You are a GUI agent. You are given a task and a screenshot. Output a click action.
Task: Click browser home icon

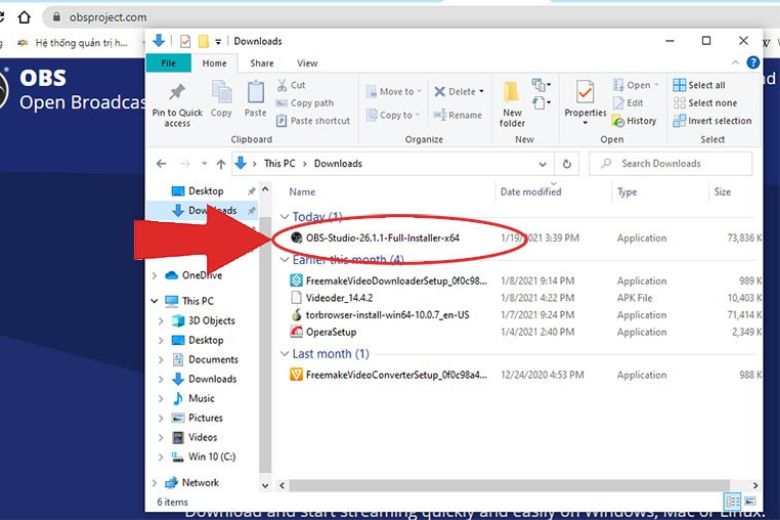click(x=24, y=17)
